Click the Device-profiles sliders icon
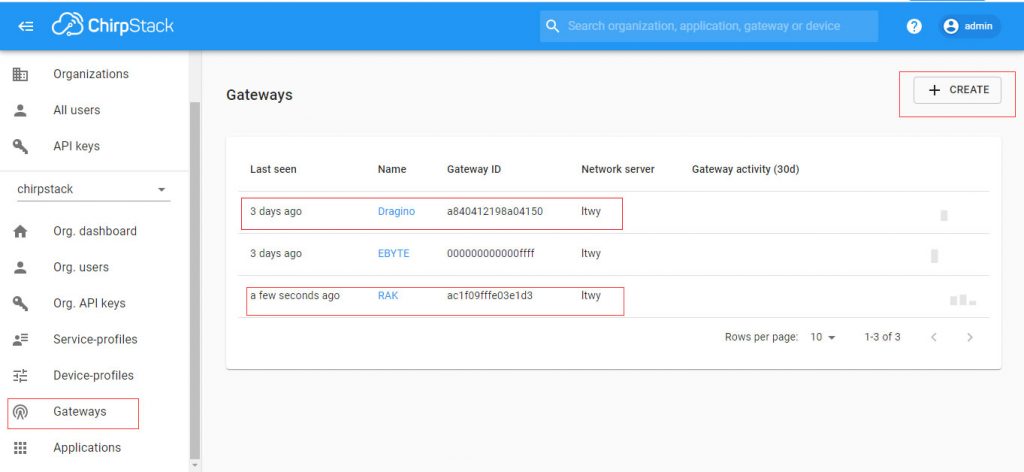 click(x=20, y=375)
